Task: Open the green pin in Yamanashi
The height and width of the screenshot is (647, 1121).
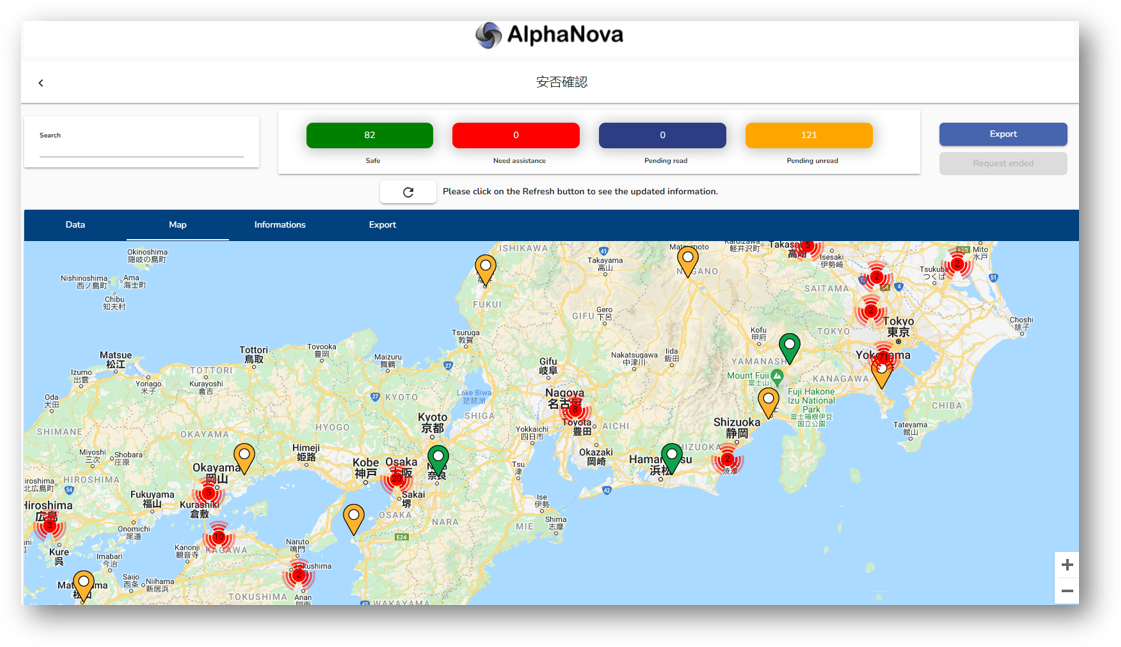Action: click(789, 348)
